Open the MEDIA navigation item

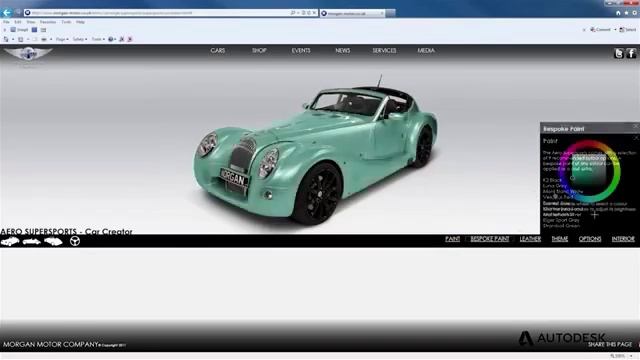point(426,51)
